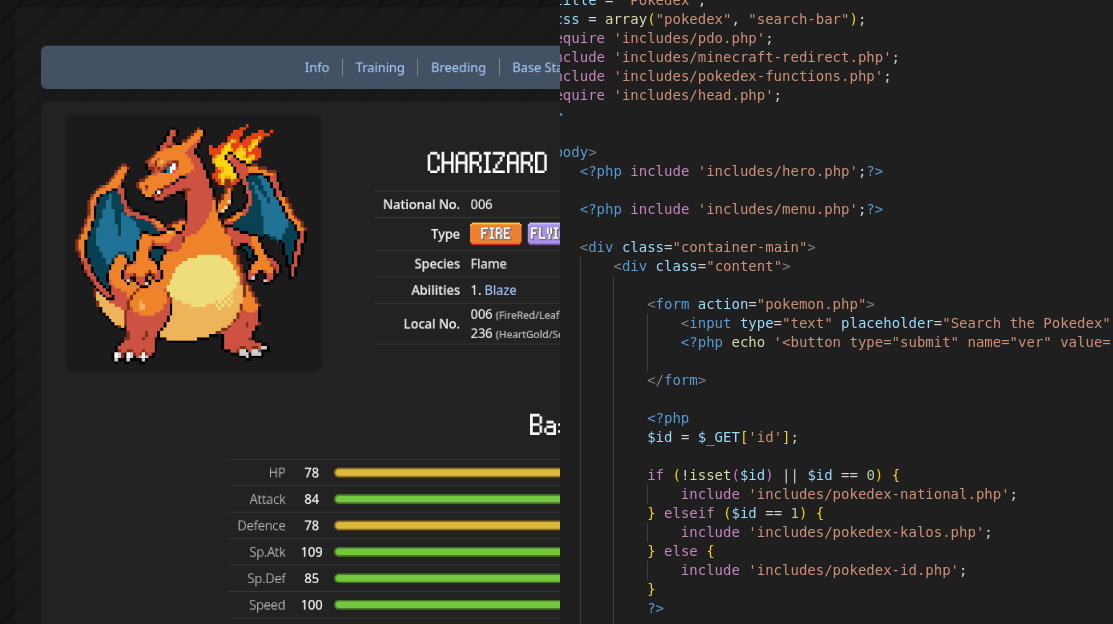The width and height of the screenshot is (1113, 624).
Task: Click the if (!isset($id) || $id == 0) line
Action: point(773,475)
